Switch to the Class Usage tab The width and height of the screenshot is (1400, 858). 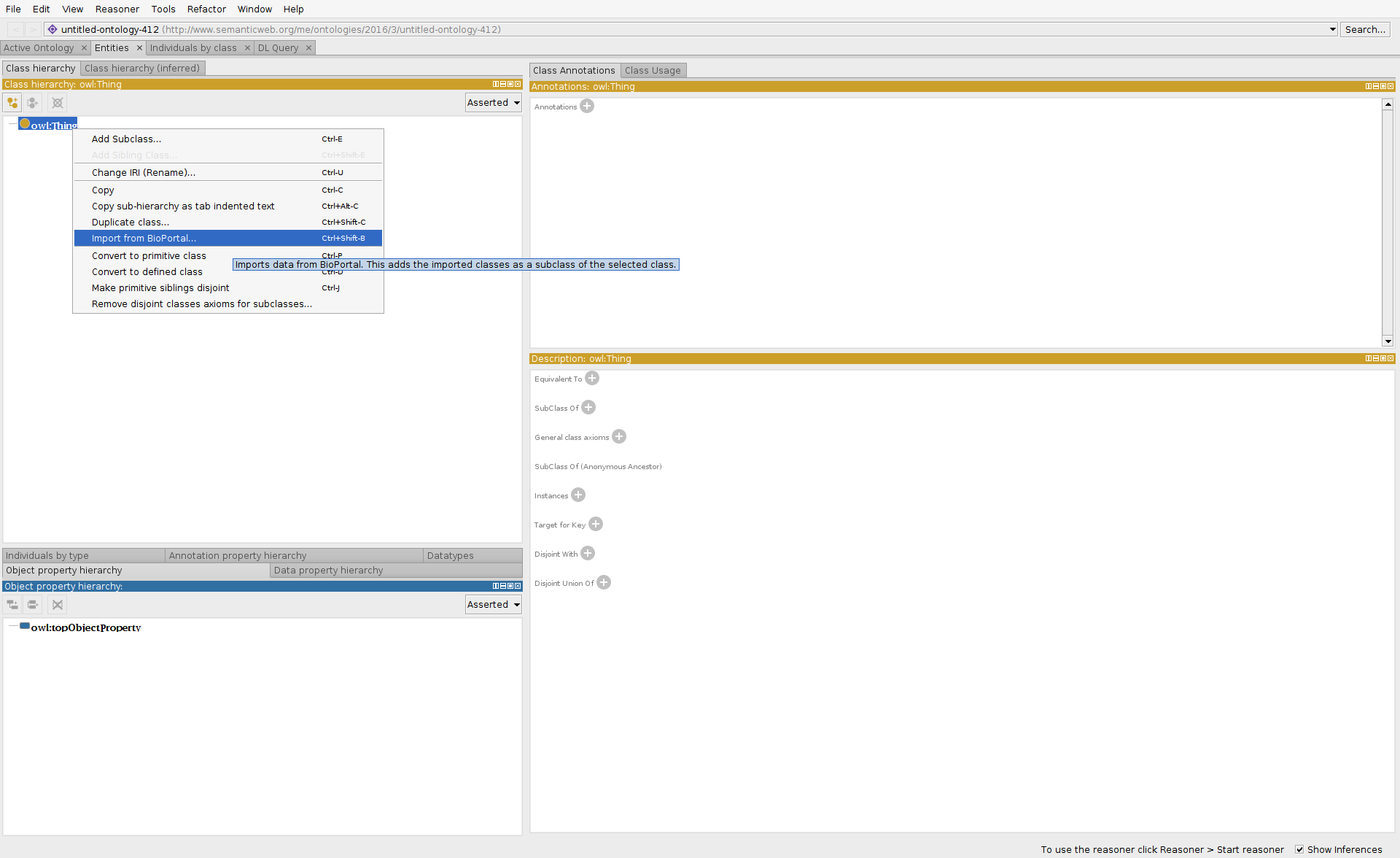(653, 71)
